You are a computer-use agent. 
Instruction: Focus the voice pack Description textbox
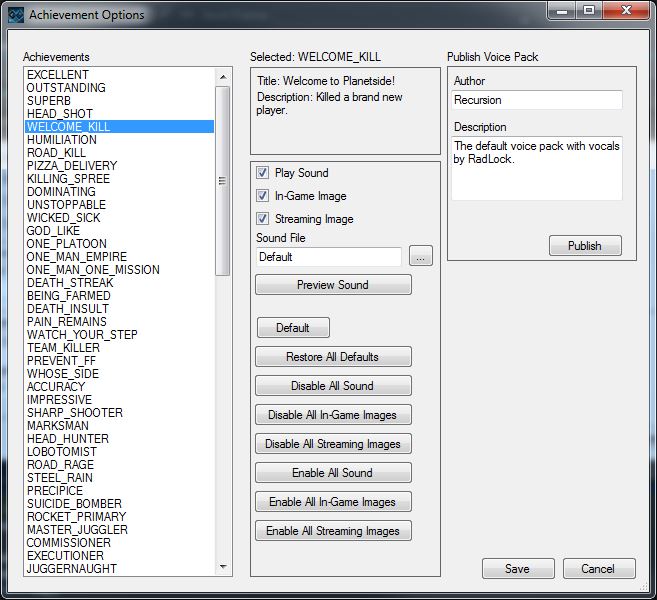(536, 168)
